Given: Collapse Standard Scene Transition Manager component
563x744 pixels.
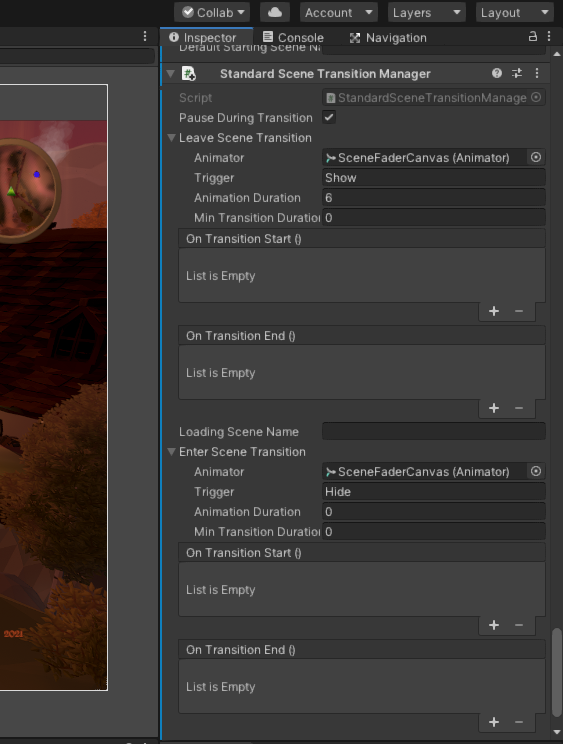Looking at the screenshot, I should click(x=171, y=74).
